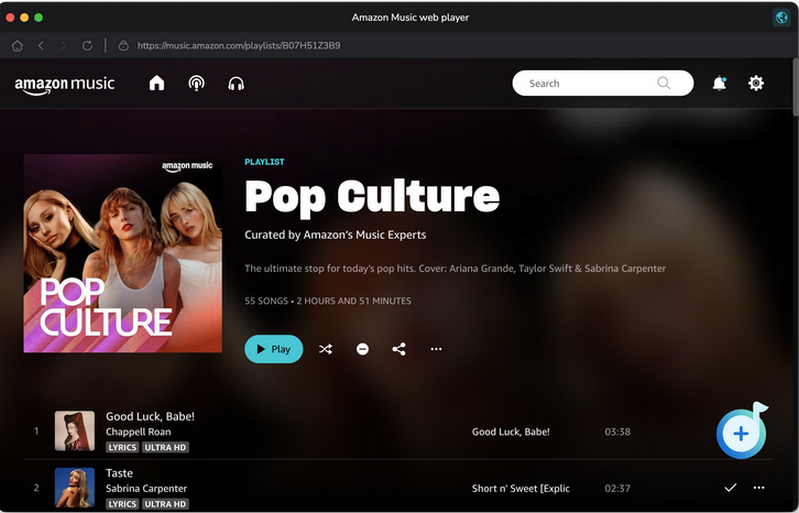Go back with the browser arrow

coord(41,46)
